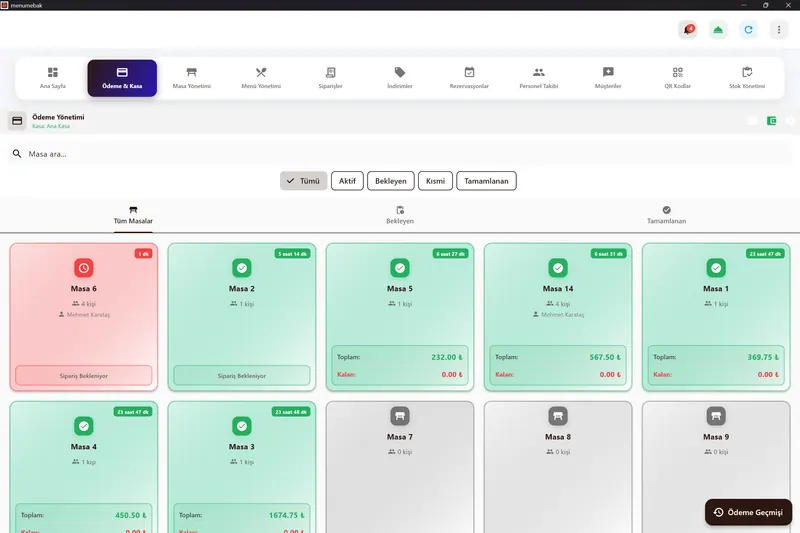Open the three-dot more options menu

point(779,30)
